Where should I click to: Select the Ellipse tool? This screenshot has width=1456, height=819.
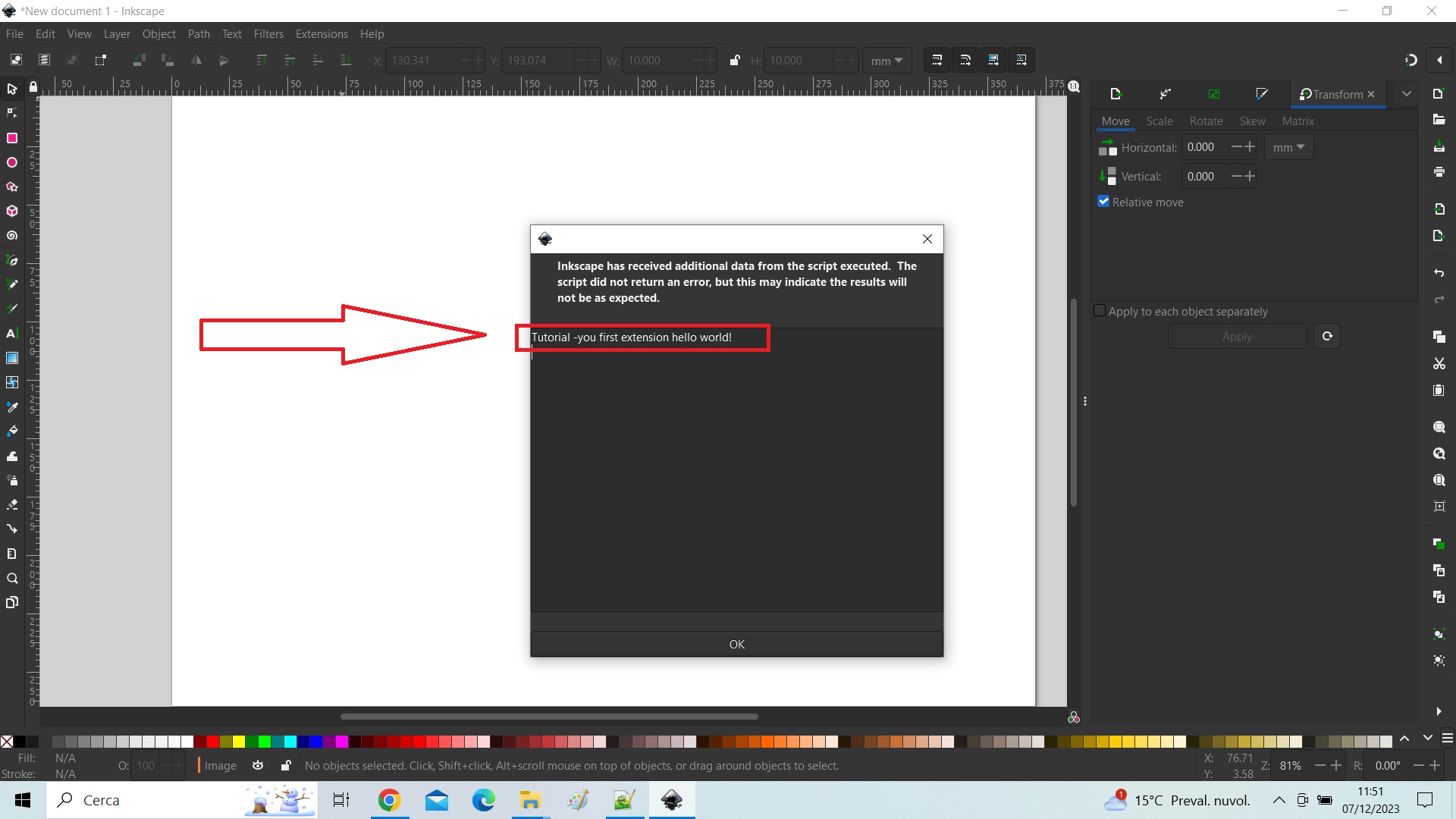[x=12, y=162]
